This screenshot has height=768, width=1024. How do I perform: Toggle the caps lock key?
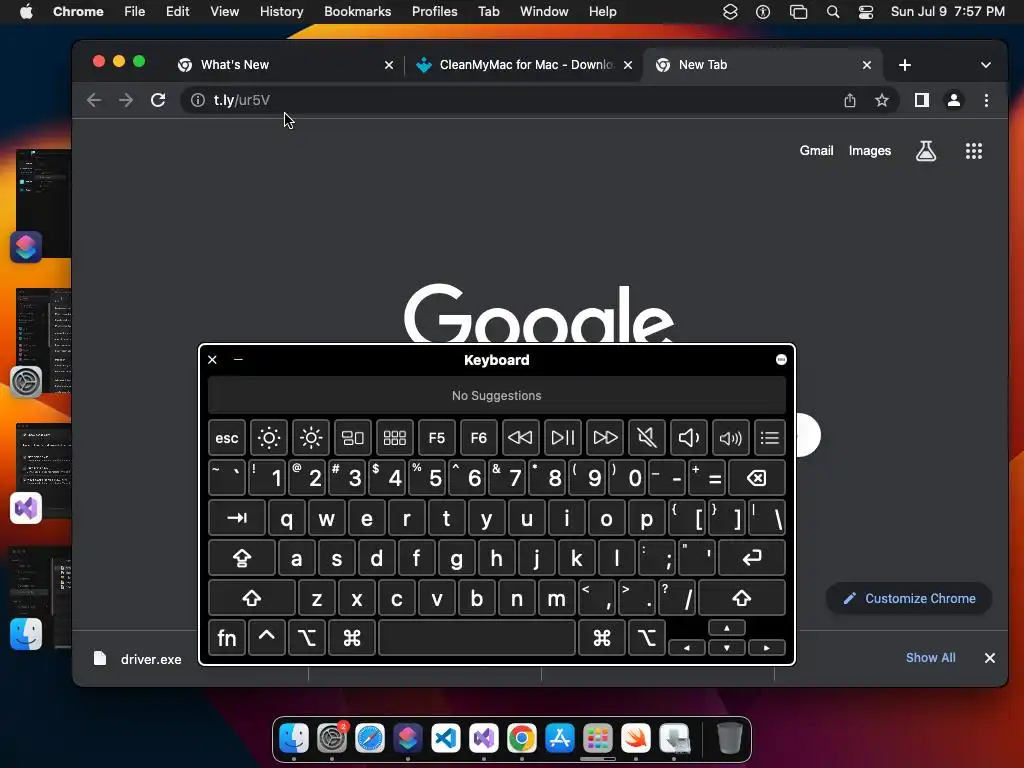pos(242,558)
